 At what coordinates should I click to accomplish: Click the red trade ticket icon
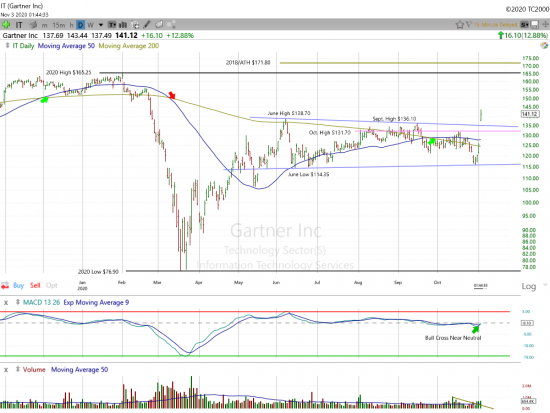[5, 285]
